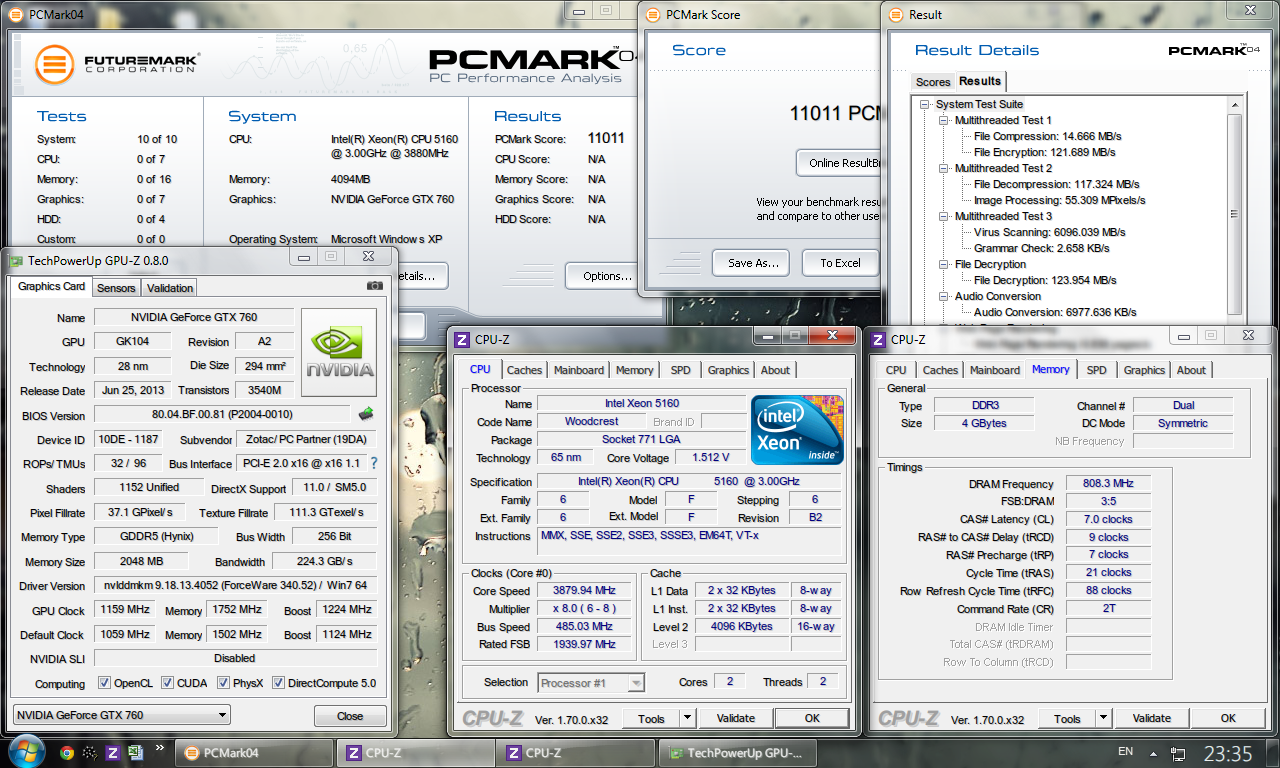Viewport: 1280px width, 768px height.
Task: Open Mainboard tab in CPU-Z processor window
Action: point(579,370)
